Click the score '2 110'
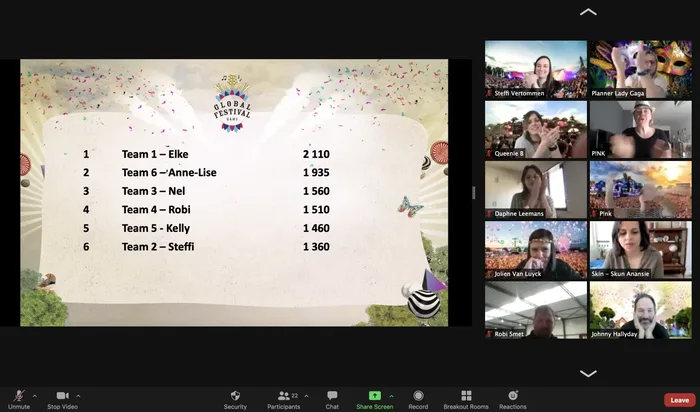This screenshot has width=700, height=412. click(316, 154)
